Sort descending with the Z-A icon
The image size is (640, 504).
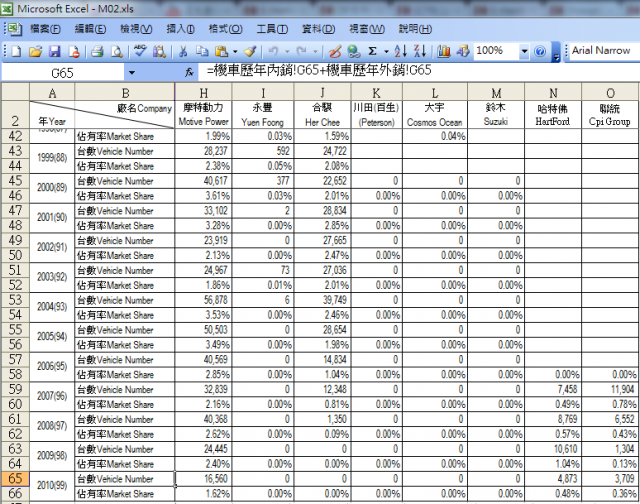[x=420, y=51]
